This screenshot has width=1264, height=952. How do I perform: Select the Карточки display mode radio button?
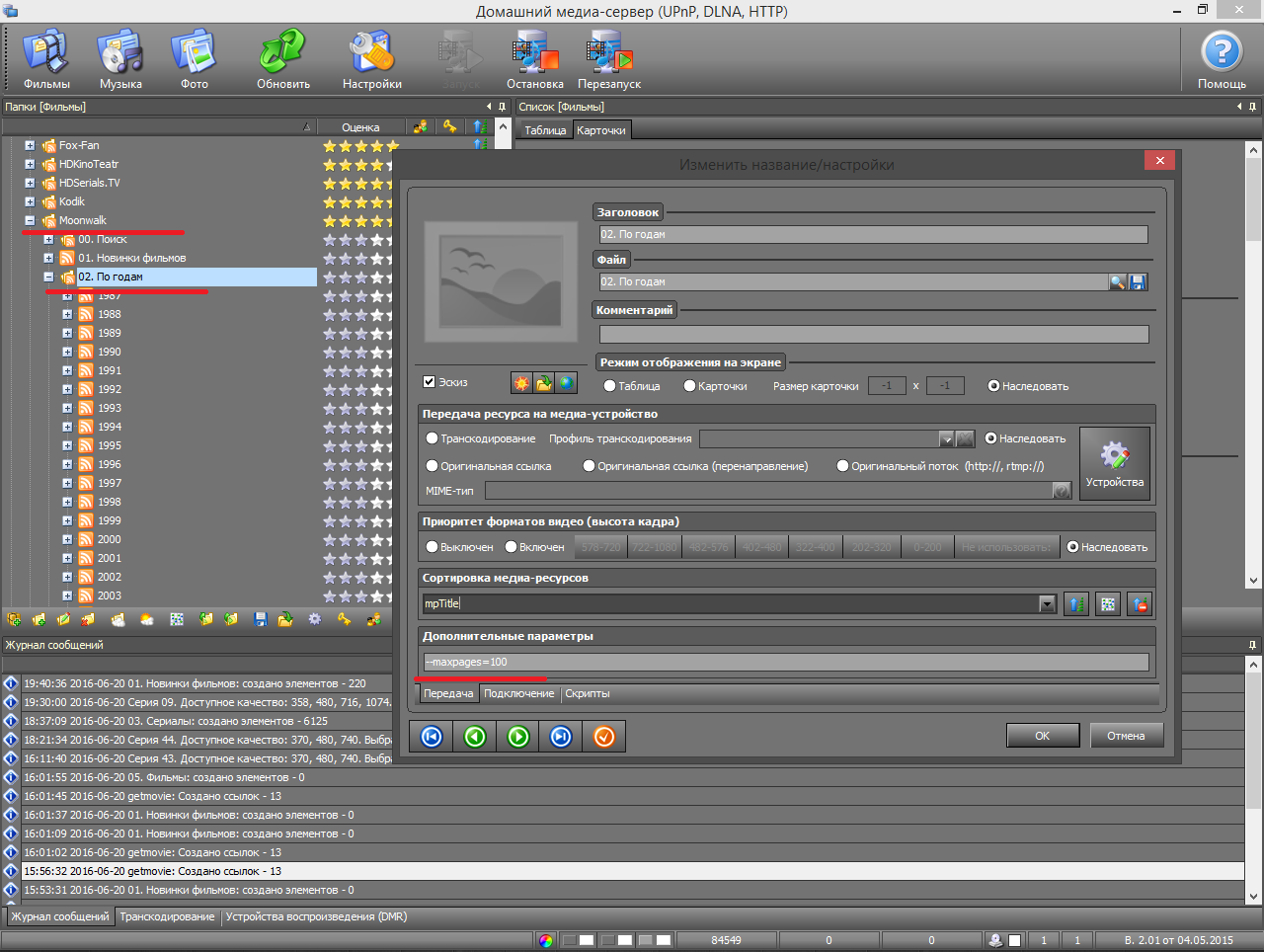690,386
